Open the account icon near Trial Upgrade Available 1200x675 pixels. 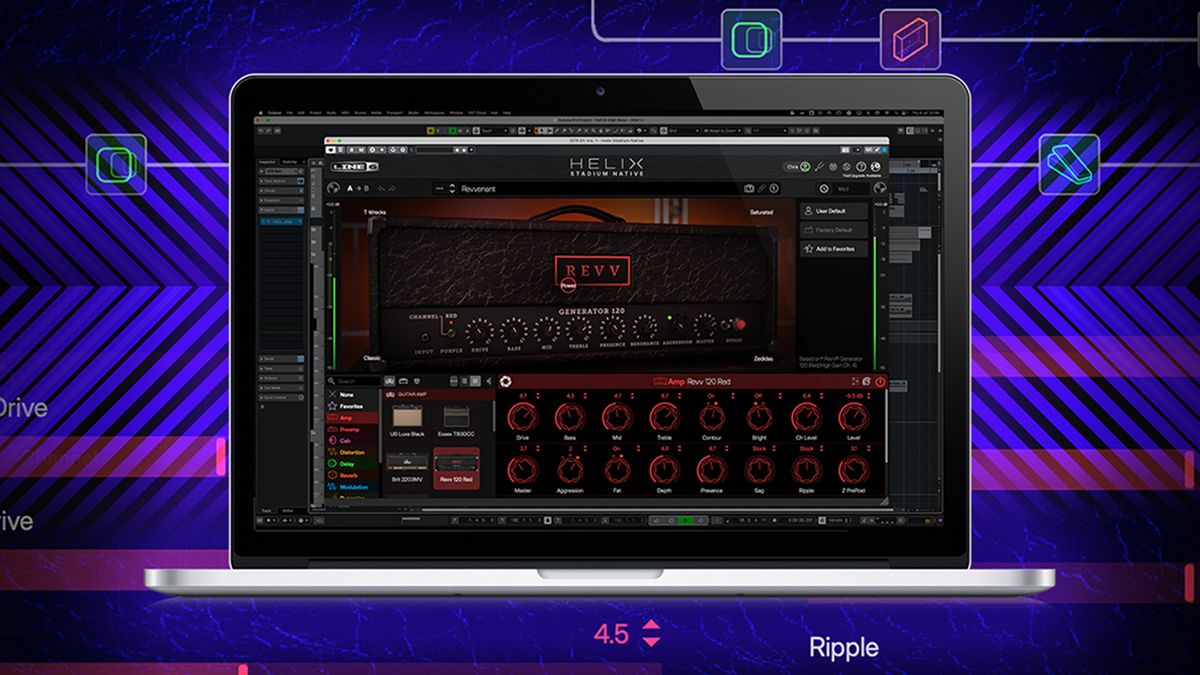875,167
